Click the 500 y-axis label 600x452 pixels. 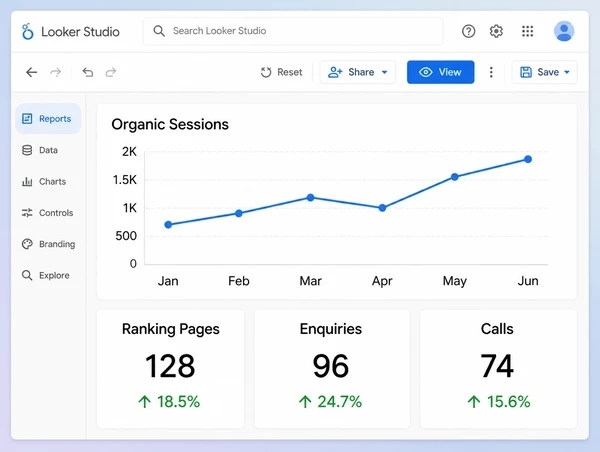[x=126, y=236]
